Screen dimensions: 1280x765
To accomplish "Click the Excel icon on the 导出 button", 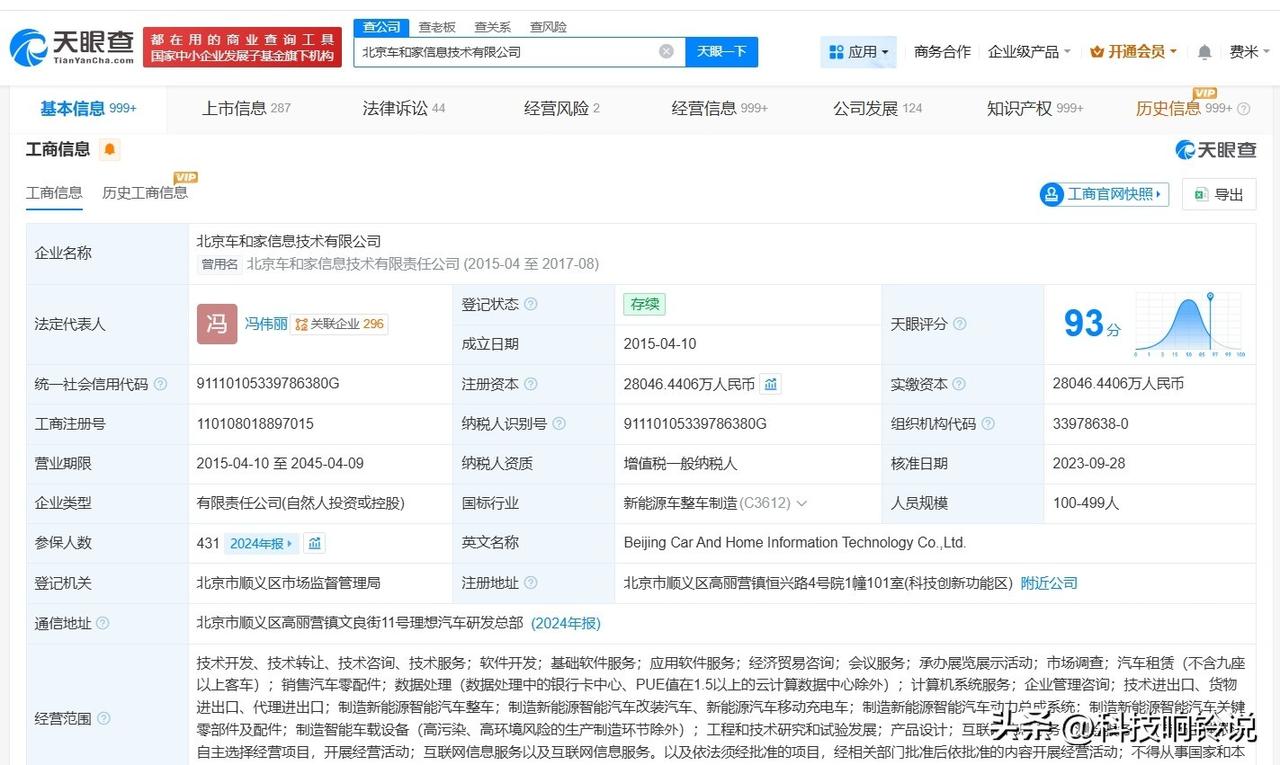I will [1199, 194].
